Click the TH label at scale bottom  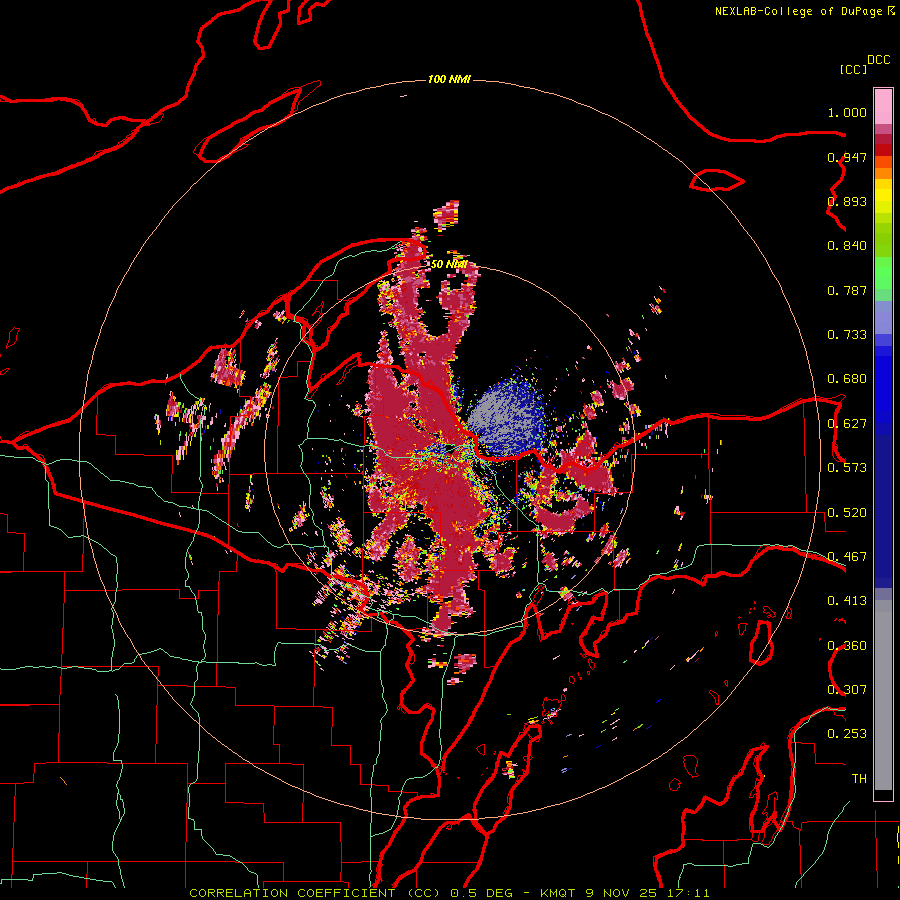point(859,778)
